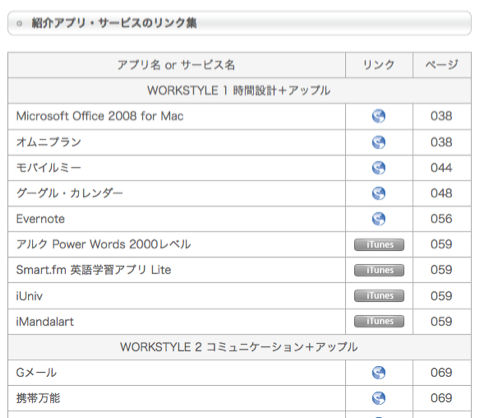Viewport: 480px width, 418px height.
Task: Select WORKSTYLE 1 時間設計+アップル section row
Action: tap(239, 90)
